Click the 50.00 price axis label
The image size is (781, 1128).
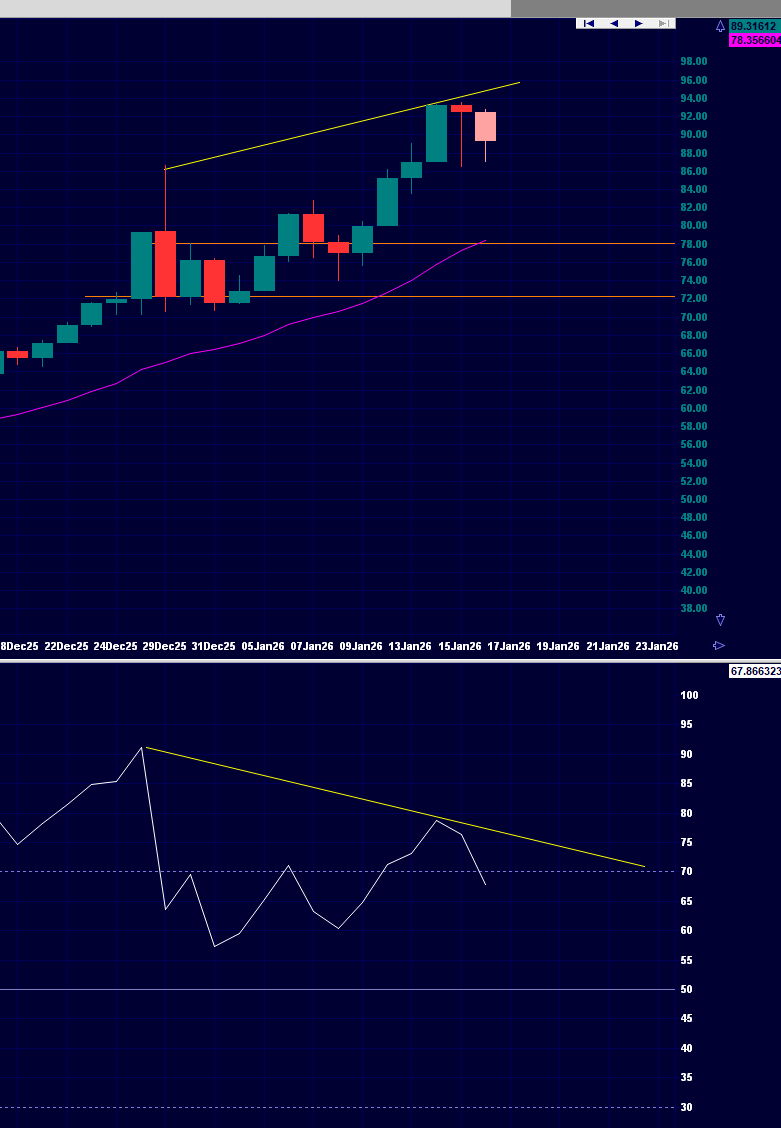694,499
